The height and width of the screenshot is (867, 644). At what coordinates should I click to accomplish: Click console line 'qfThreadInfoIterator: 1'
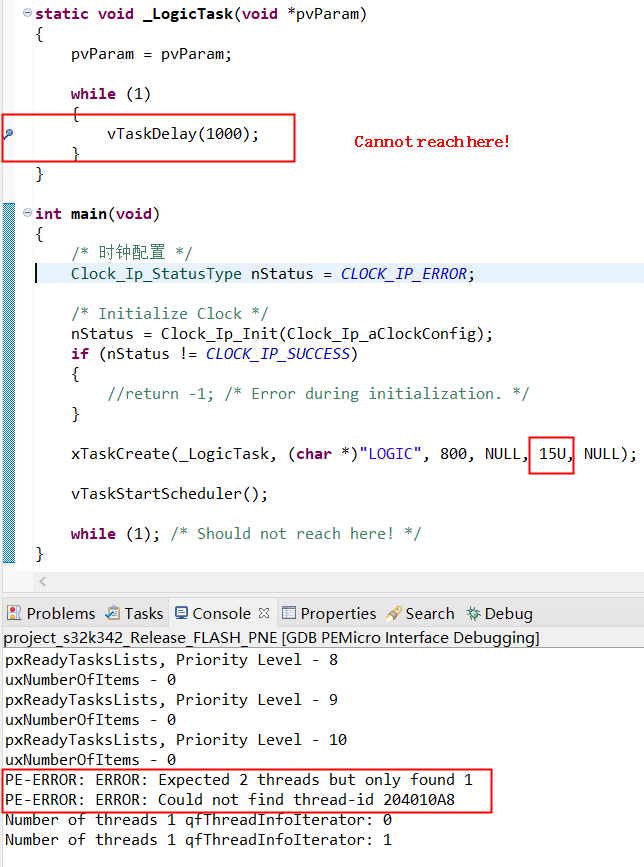tap(198, 840)
